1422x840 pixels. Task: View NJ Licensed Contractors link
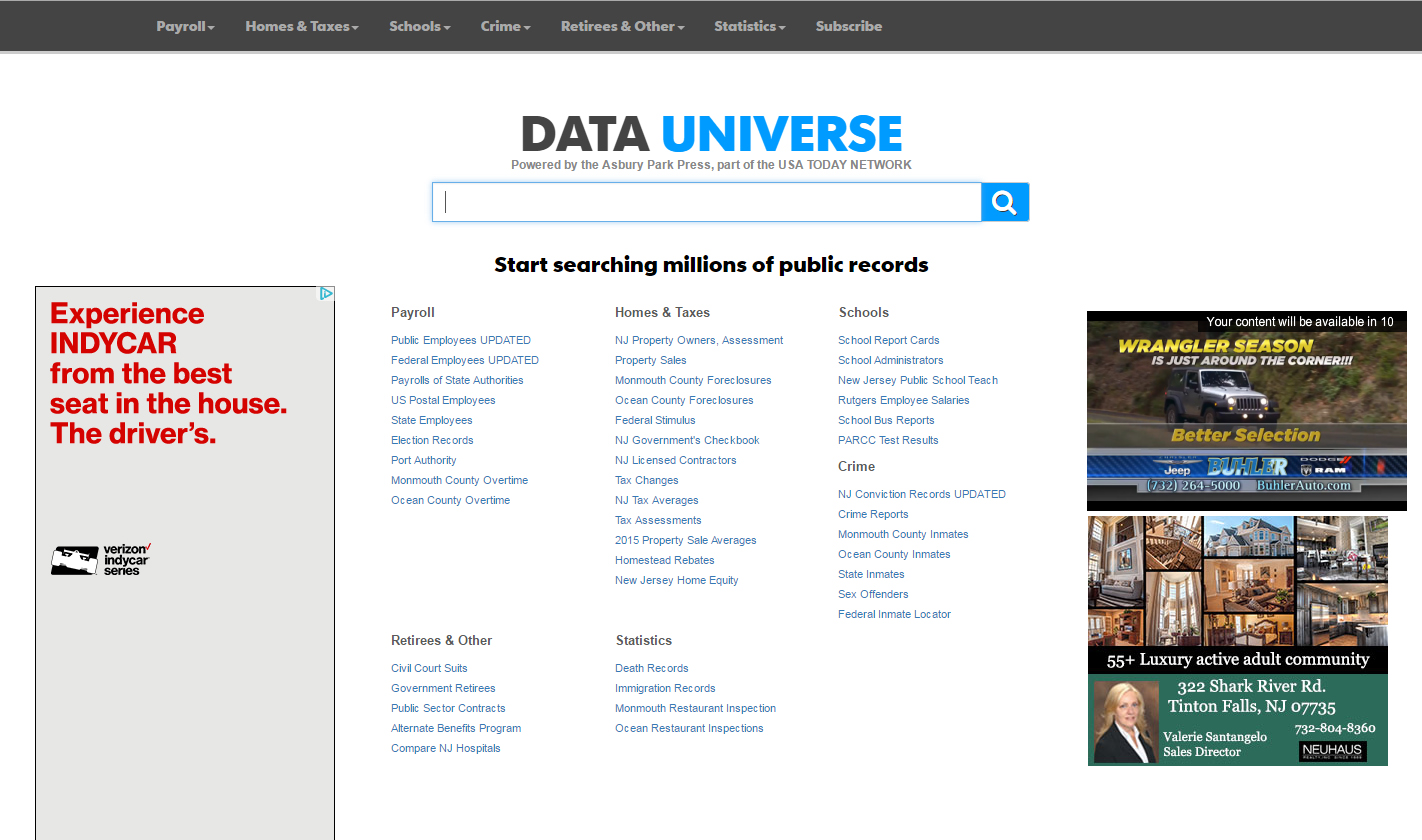coord(676,460)
